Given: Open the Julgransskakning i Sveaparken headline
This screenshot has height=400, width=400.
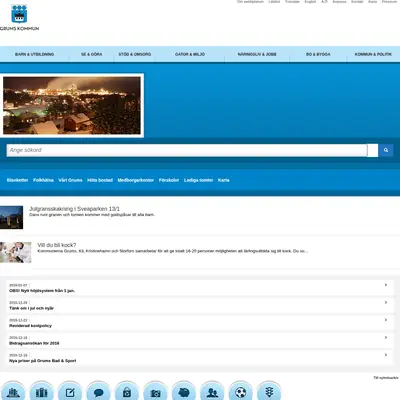Looking at the screenshot, I should [x=74, y=209].
